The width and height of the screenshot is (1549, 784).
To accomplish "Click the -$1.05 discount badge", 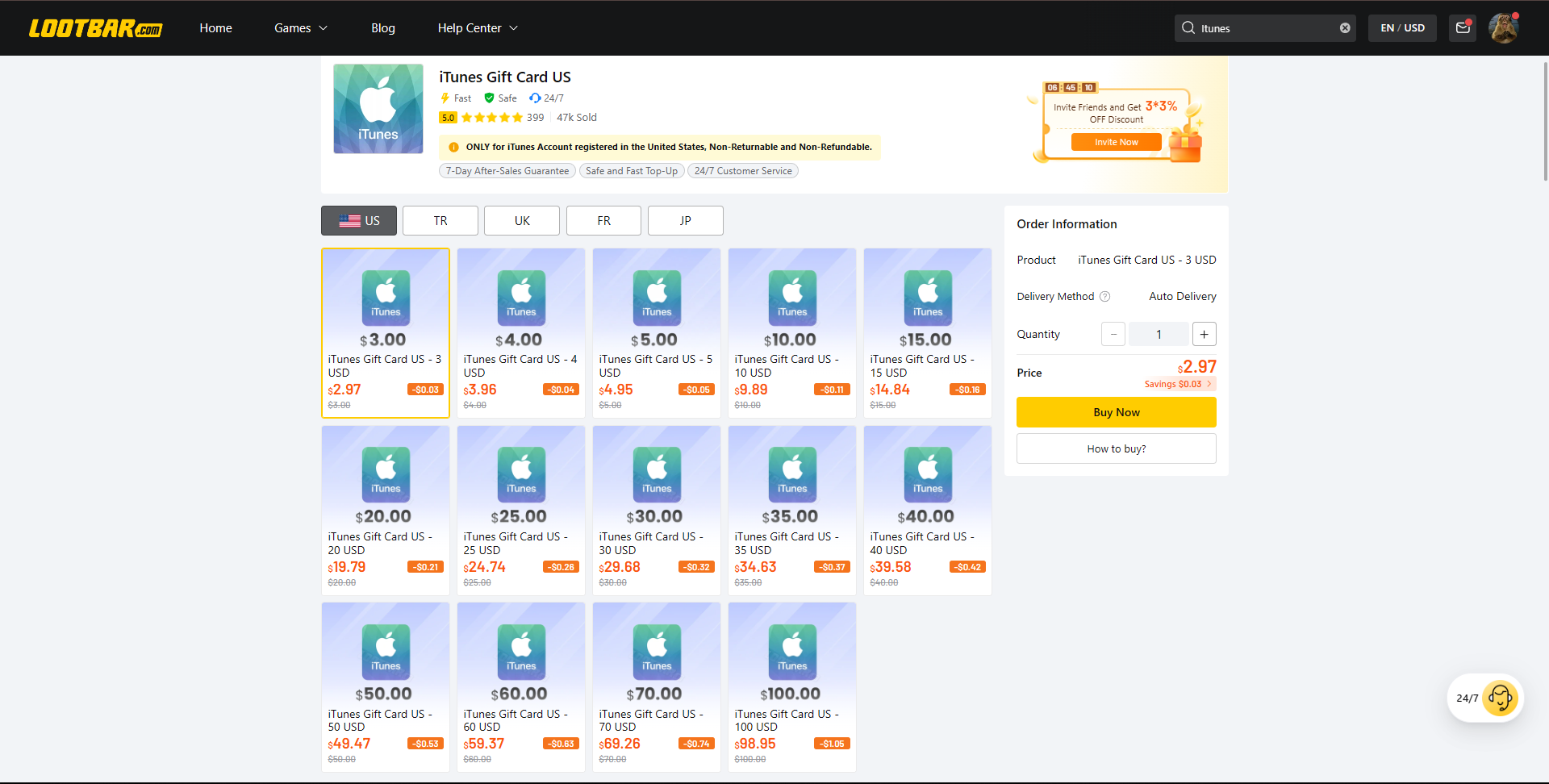I will tap(833, 744).
